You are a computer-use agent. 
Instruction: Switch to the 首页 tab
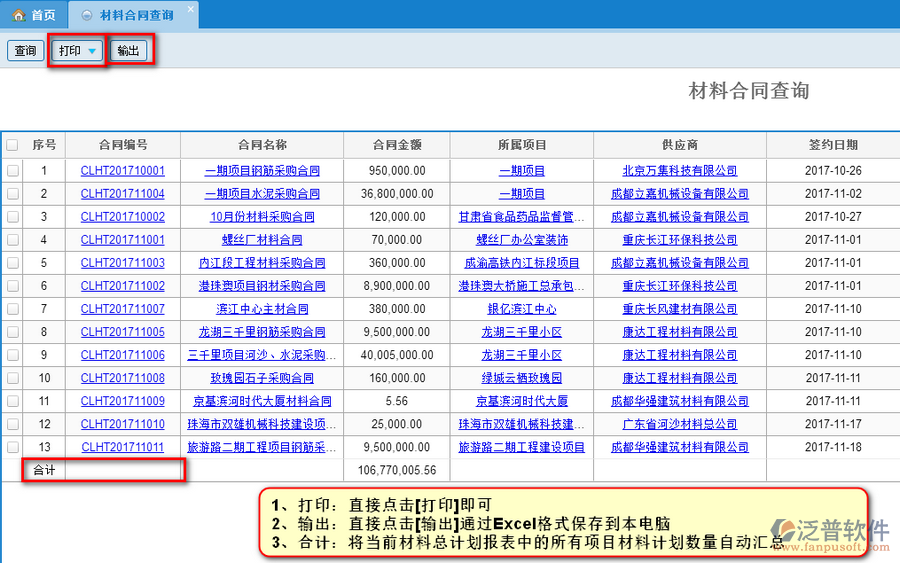point(34,15)
